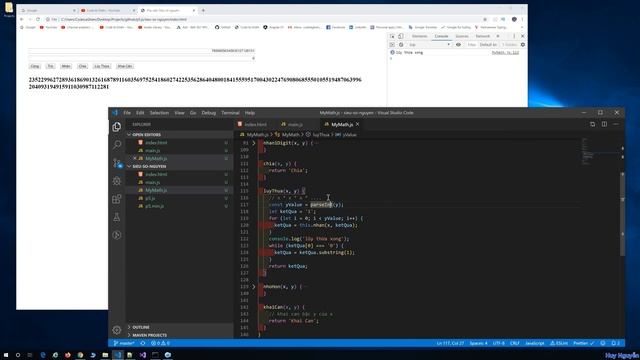Click the Cộng button on the web page
Viewport: 640px width, 360px height.
tap(35, 66)
